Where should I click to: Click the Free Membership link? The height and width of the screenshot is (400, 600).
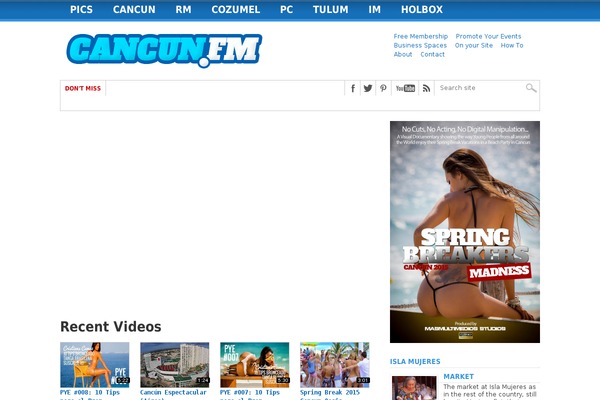421,36
